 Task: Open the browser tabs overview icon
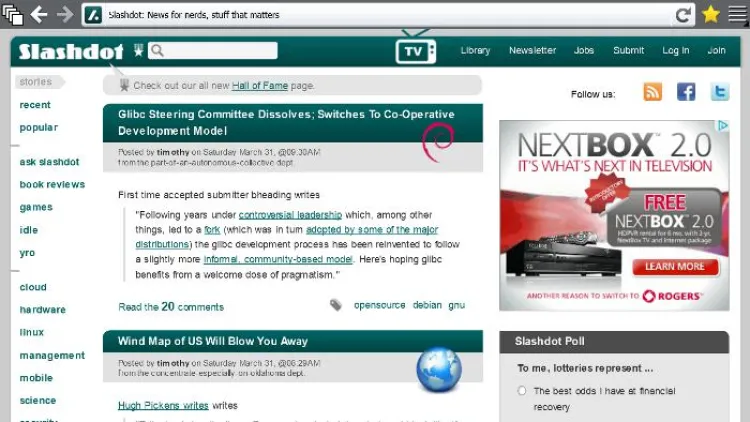pos(13,14)
